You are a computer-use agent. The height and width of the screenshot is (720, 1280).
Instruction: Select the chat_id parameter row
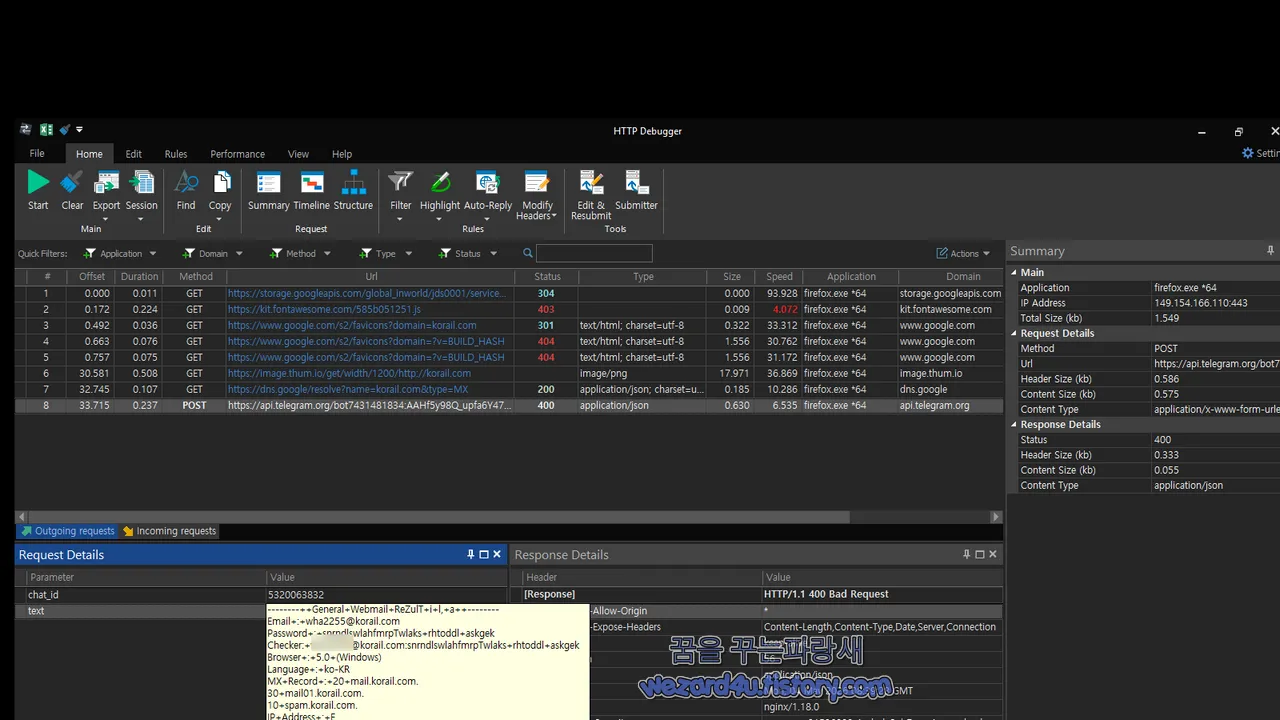[262, 595]
